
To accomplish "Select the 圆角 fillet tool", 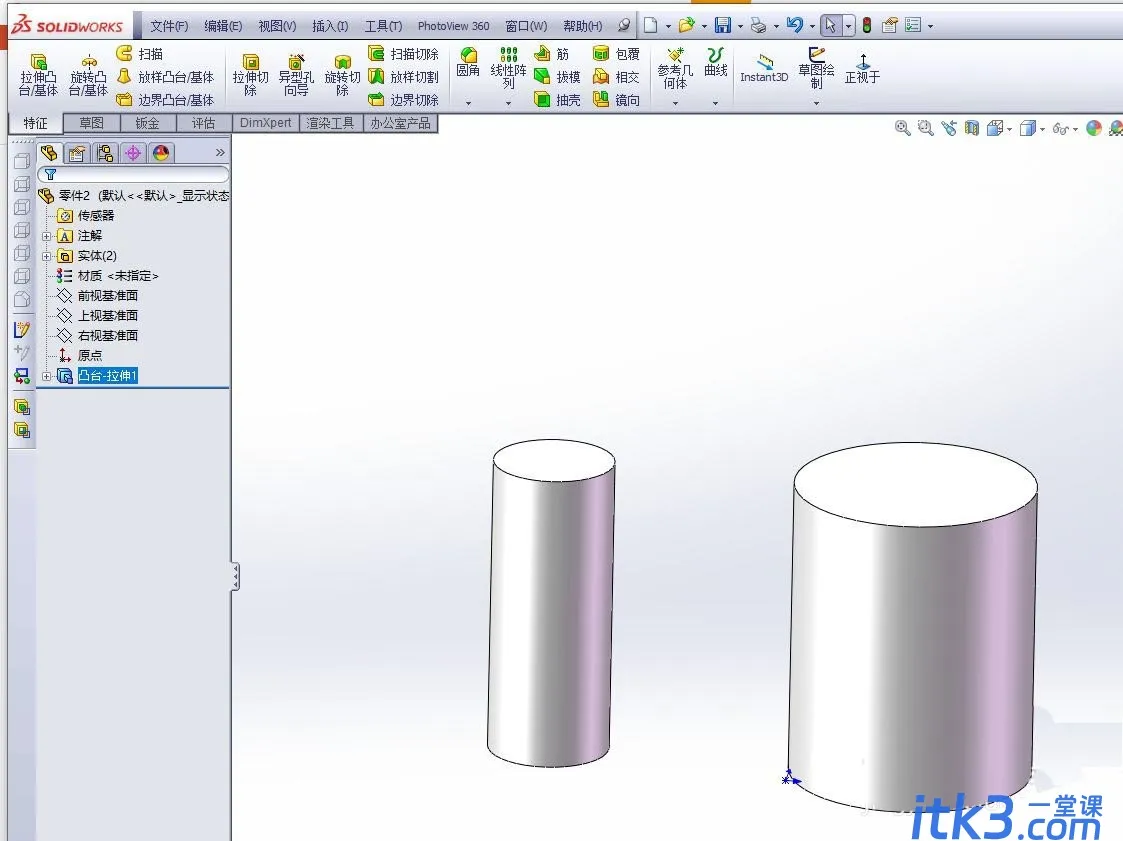I will click(468, 62).
